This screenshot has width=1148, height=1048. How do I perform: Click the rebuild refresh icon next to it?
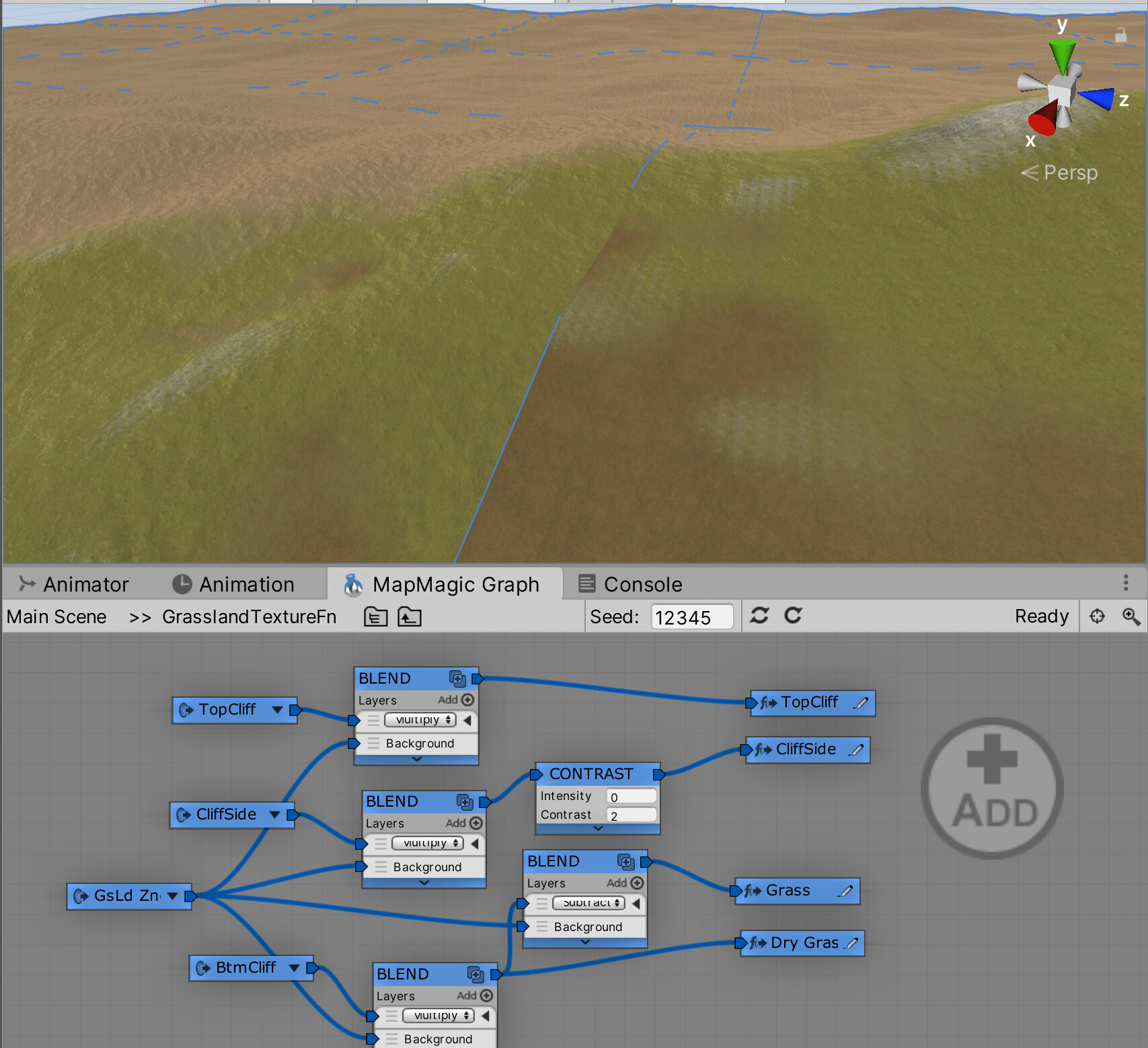click(794, 616)
